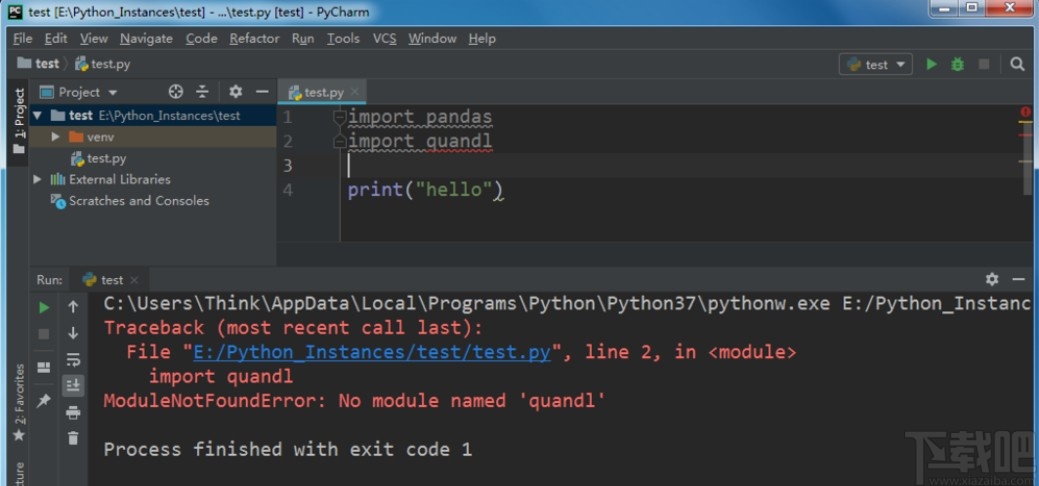
Task: Open the Window menu
Action: click(432, 38)
